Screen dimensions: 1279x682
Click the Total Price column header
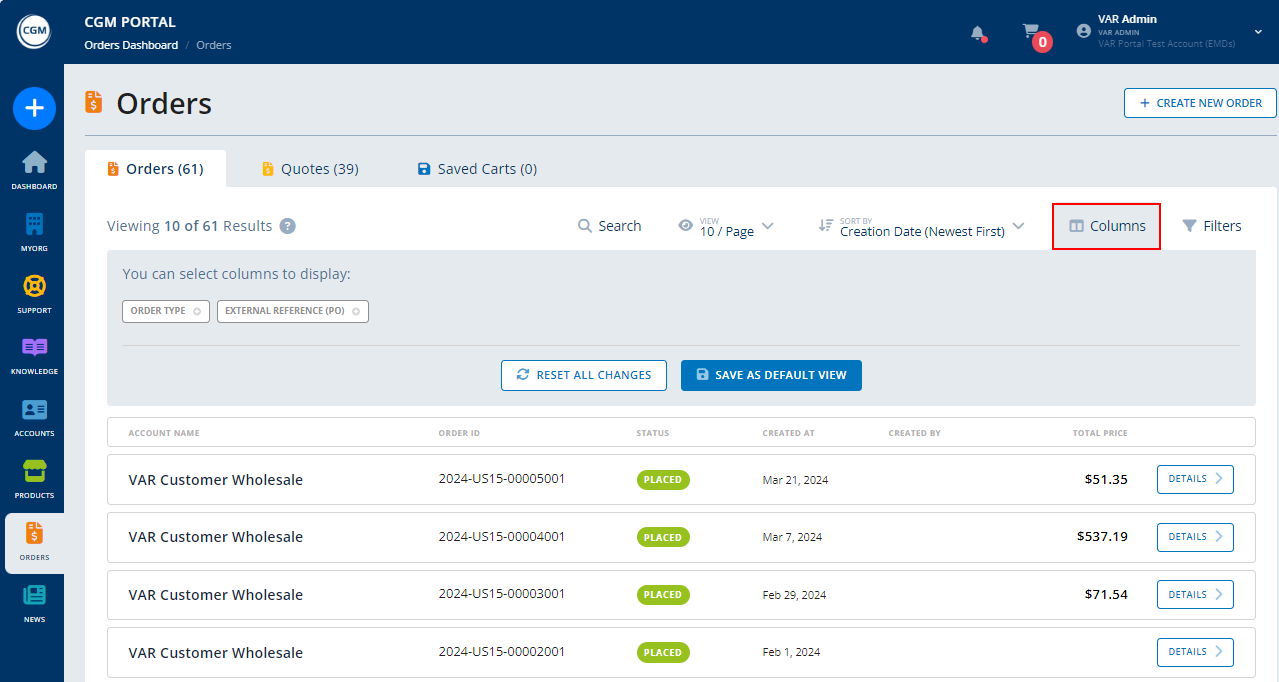pyautogui.click(x=1100, y=433)
